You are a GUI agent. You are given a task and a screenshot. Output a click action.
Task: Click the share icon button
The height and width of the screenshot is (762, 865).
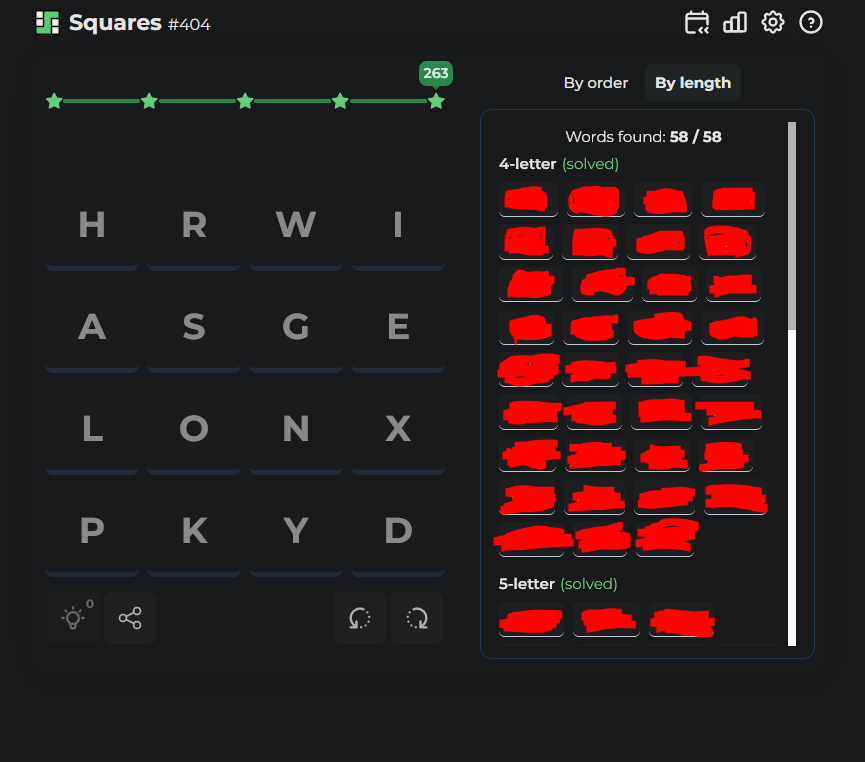click(130, 618)
